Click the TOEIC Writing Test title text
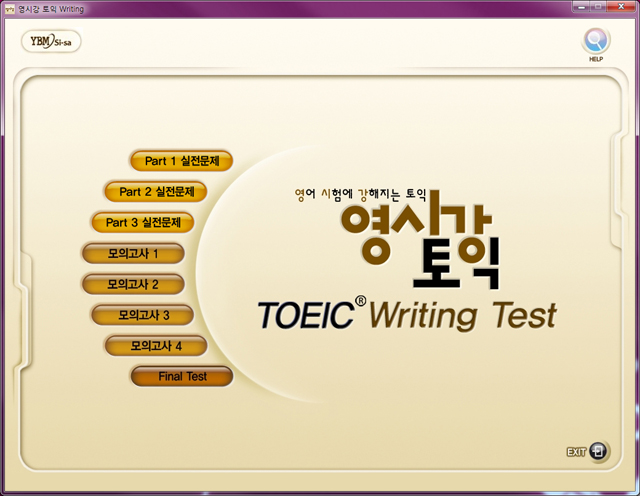640x496 pixels. (x=406, y=315)
